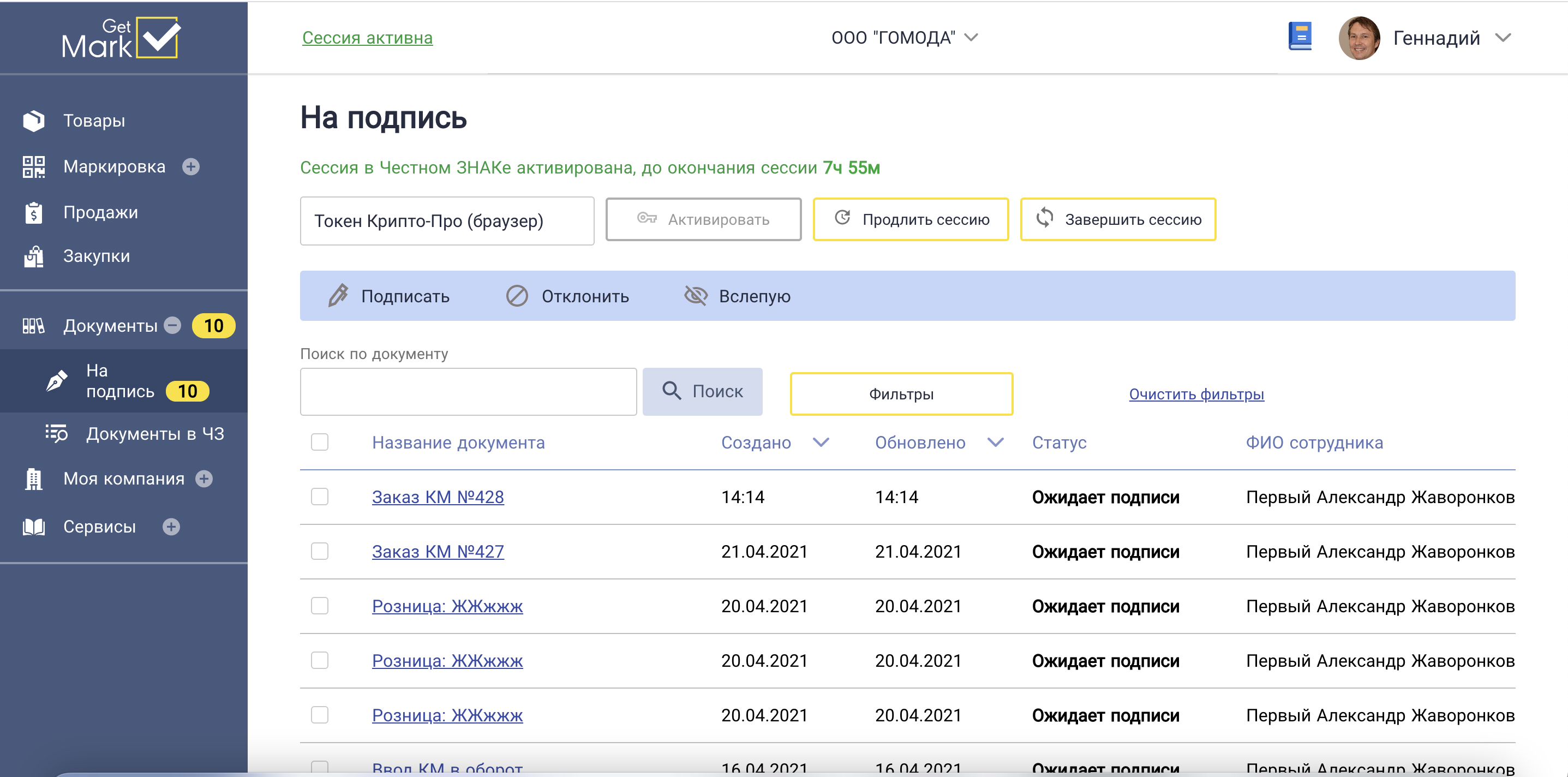This screenshot has width=1568, height=777.
Task: Click the yellow 10 badge beside Документы
Action: tap(214, 326)
